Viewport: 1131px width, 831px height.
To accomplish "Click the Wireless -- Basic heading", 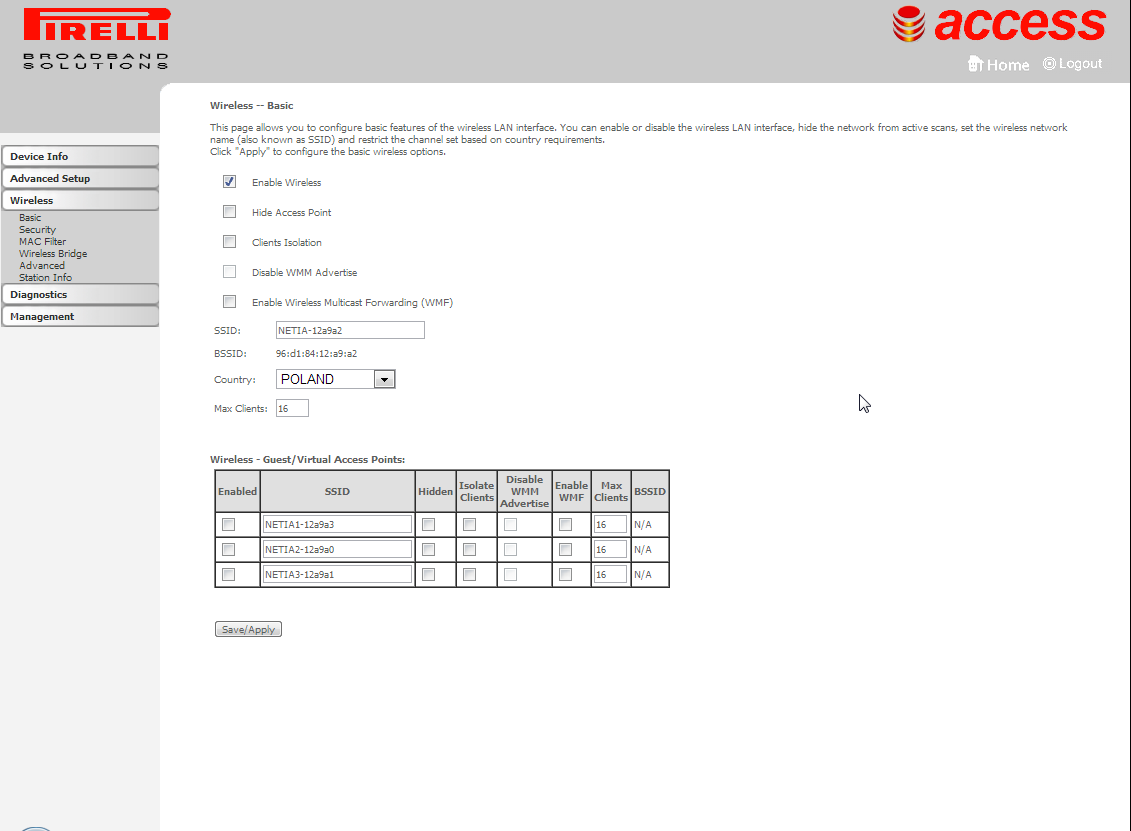I will [x=252, y=105].
